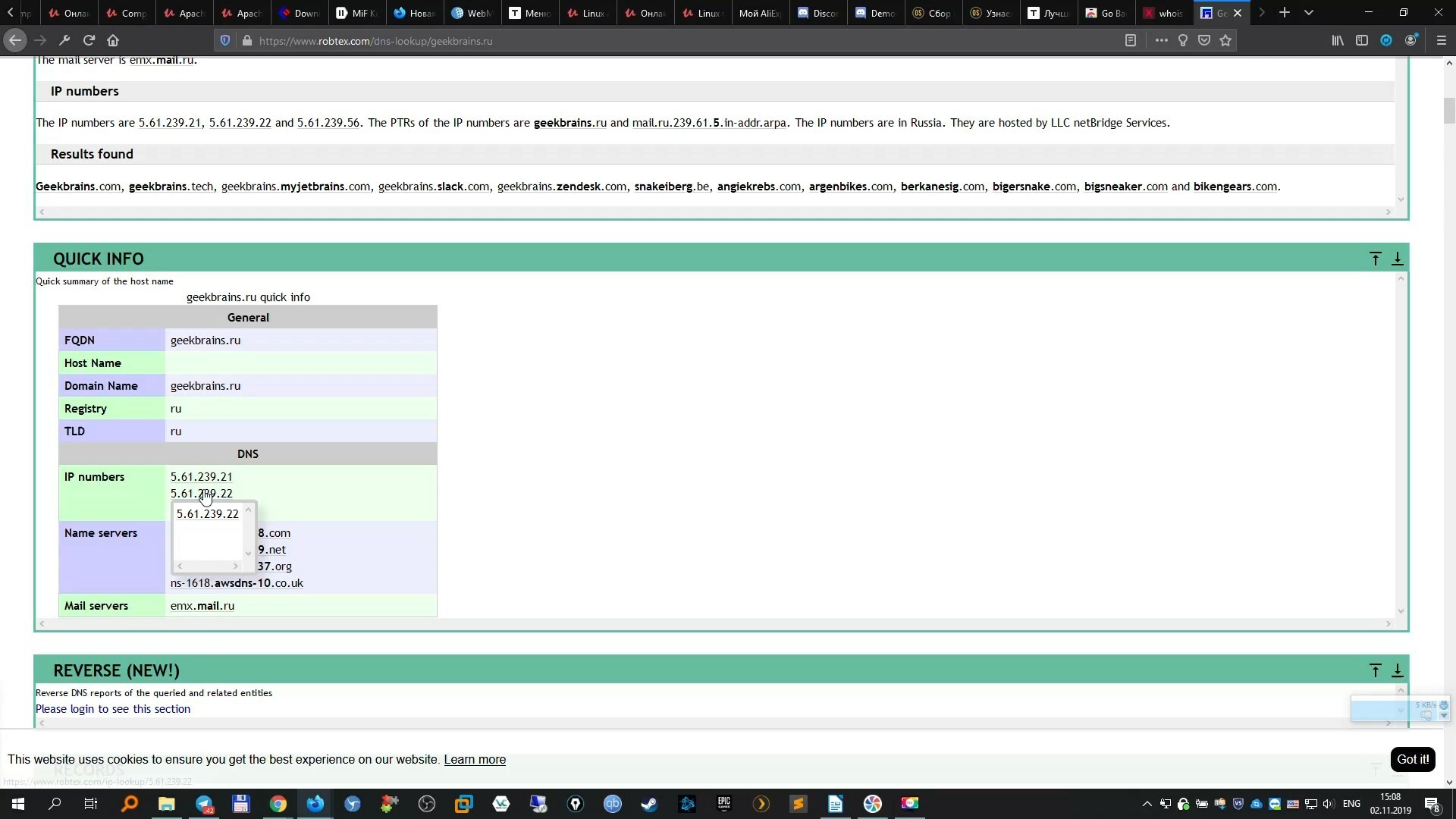Bookmark this page with star icon

1225,40
